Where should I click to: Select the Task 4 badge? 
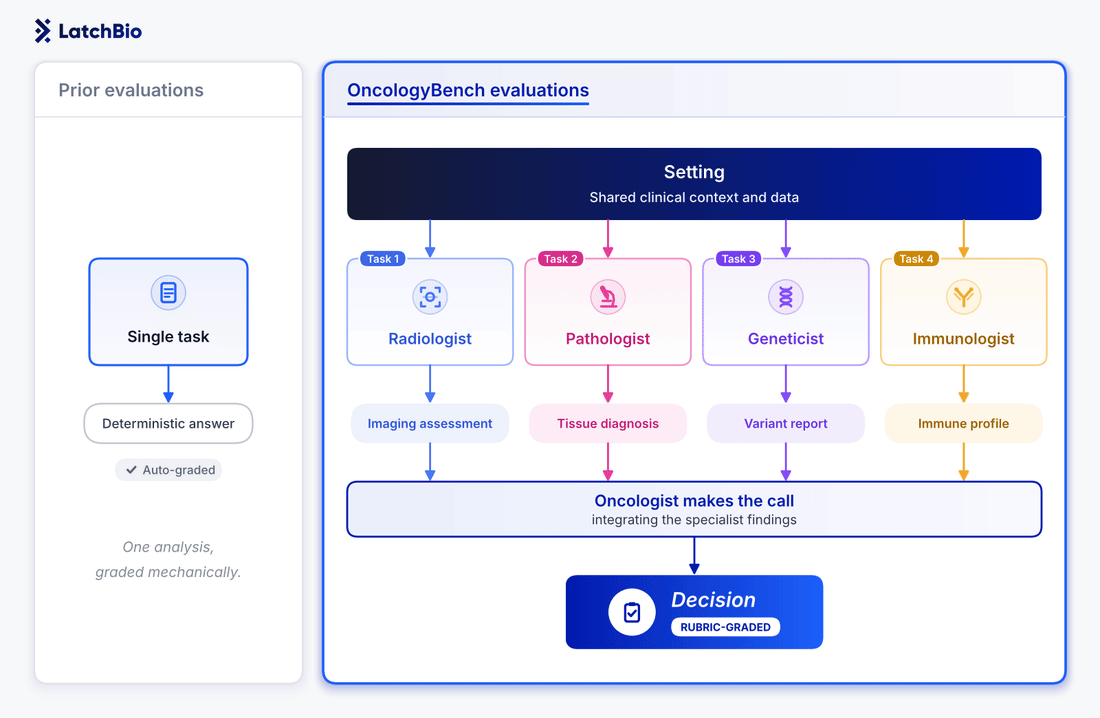(x=916, y=259)
